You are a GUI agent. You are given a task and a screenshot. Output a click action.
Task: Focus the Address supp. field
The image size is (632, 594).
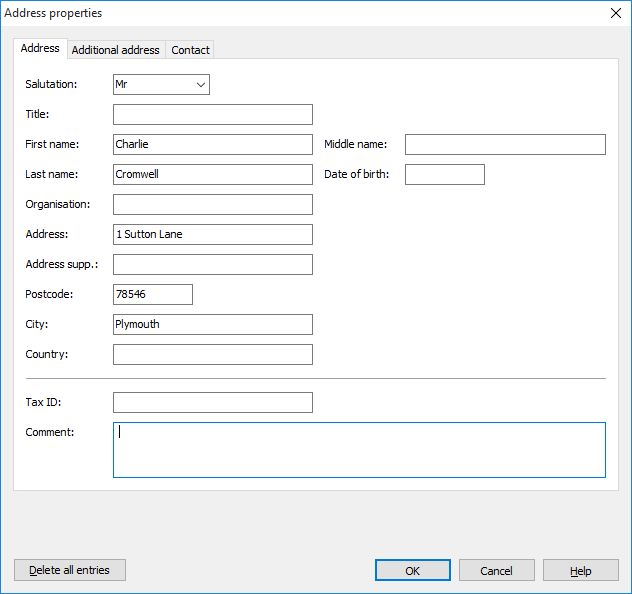click(x=212, y=264)
